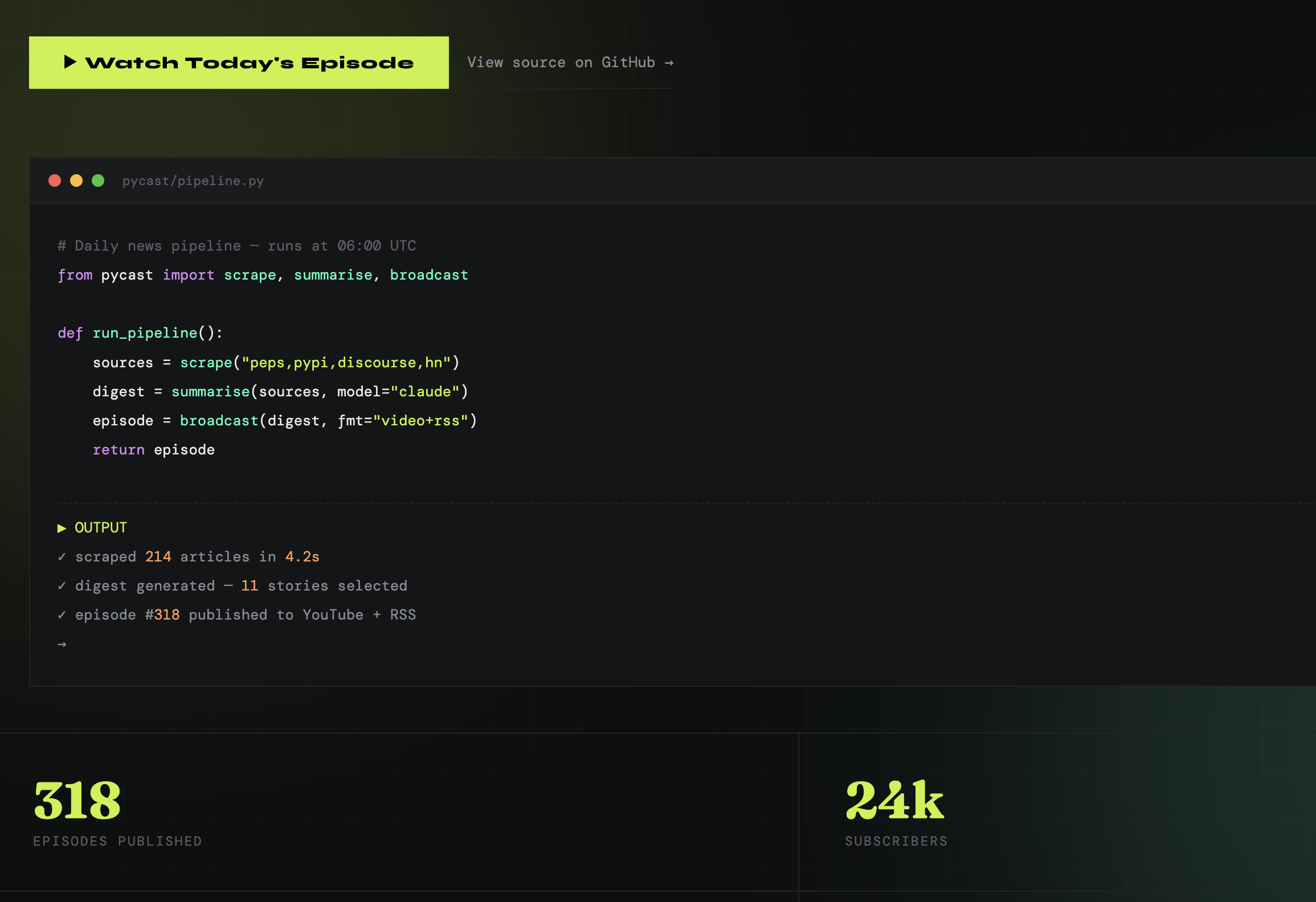Click the 'from pycast import' code line

(263, 275)
